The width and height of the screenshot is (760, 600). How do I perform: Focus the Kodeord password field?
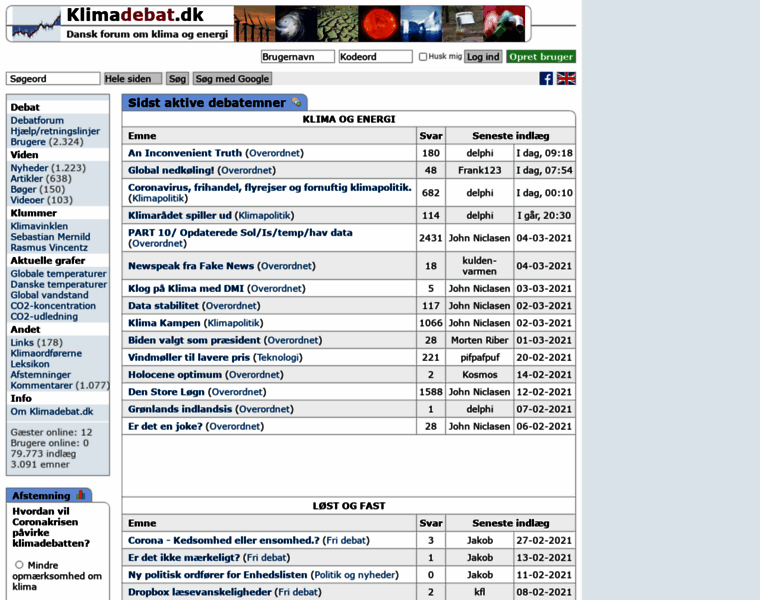point(376,57)
